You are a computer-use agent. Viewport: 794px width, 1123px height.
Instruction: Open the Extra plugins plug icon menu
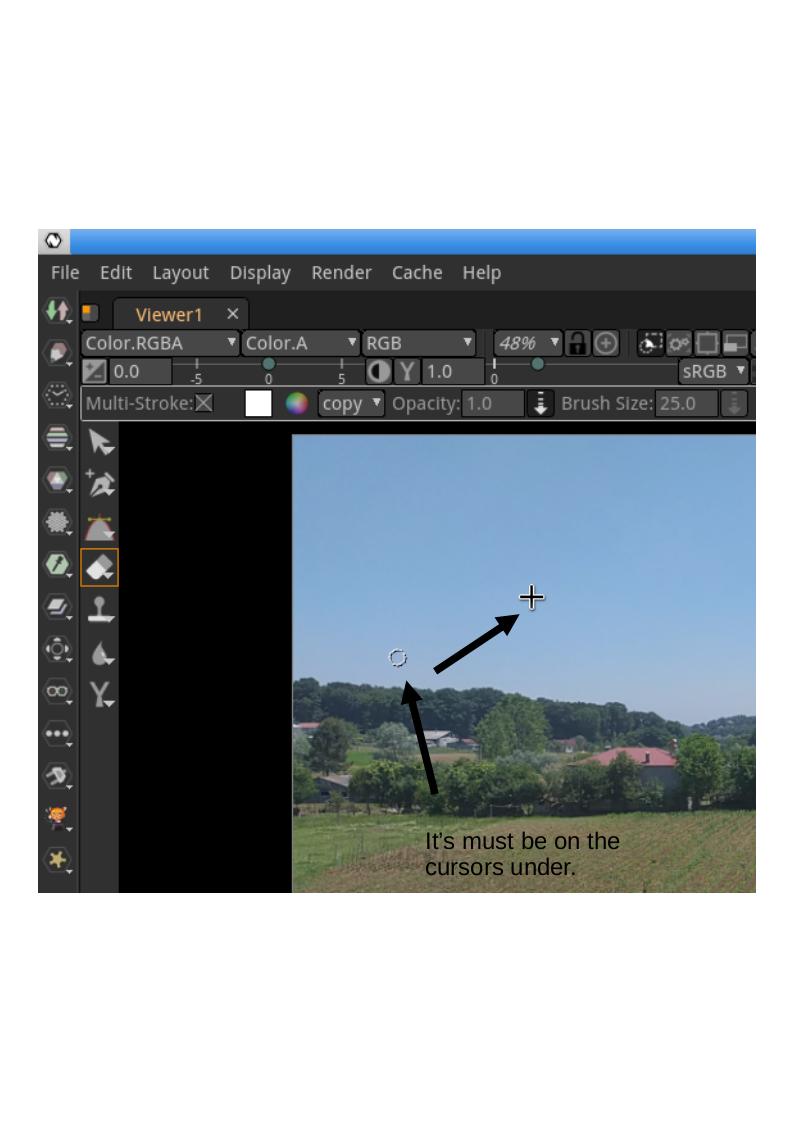pos(57,776)
